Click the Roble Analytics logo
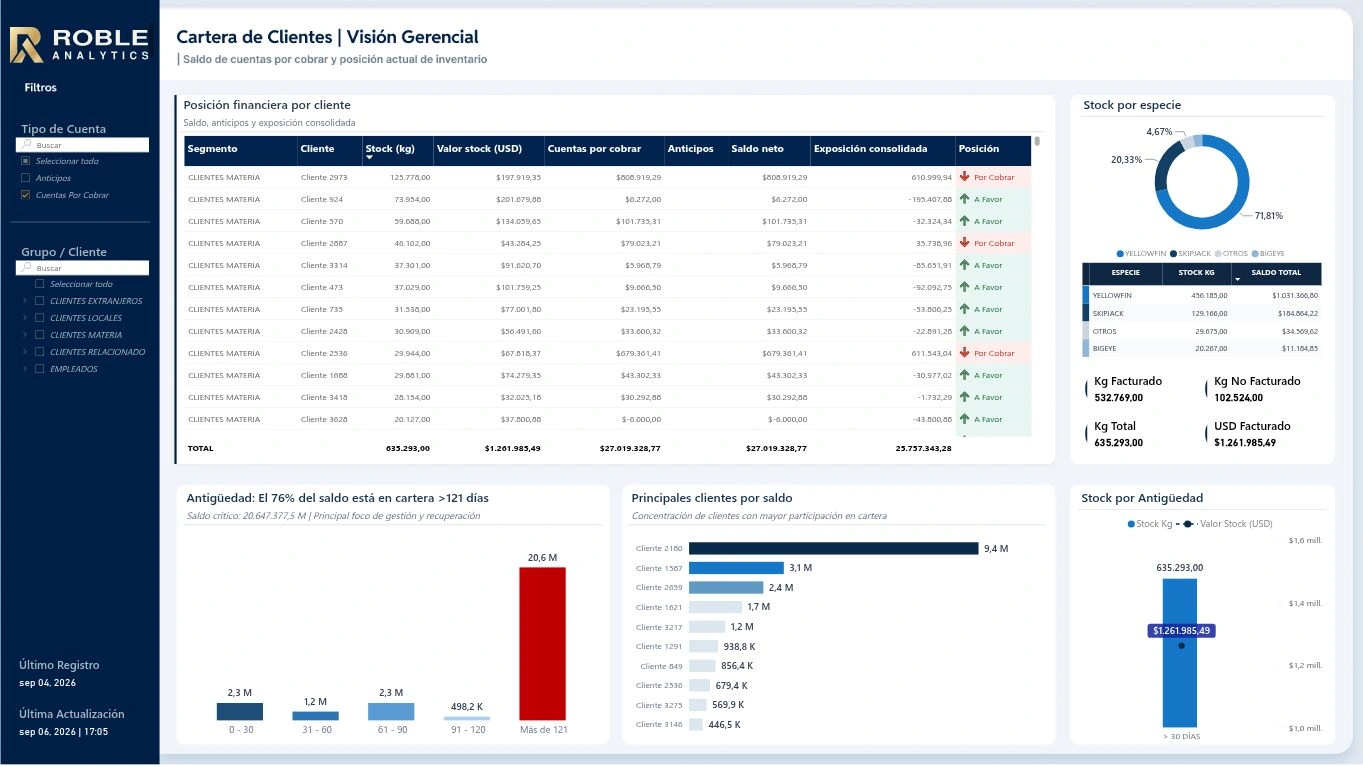Screen dimensions: 1363x767 tap(79, 44)
